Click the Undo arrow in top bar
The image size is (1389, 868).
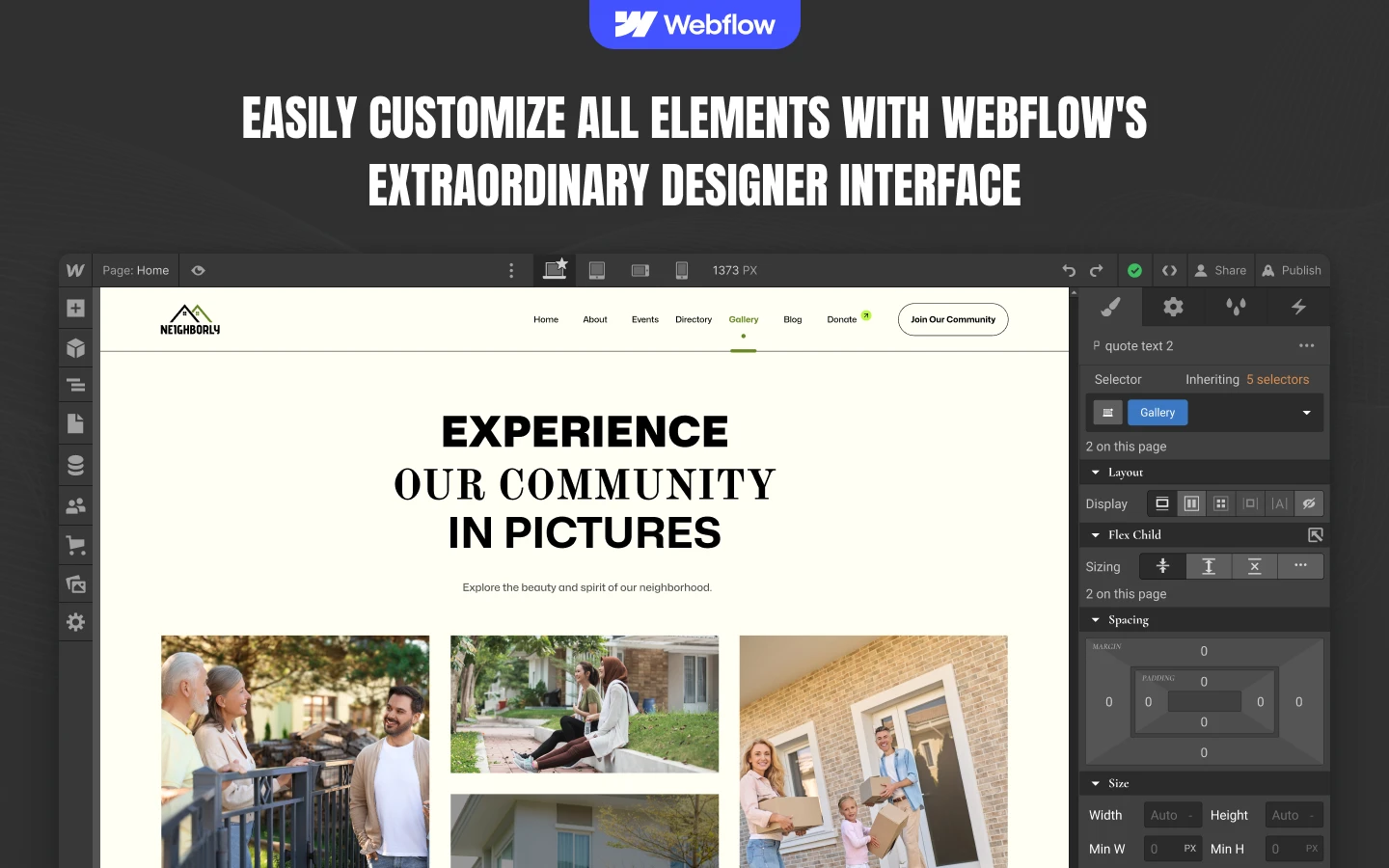(x=1068, y=271)
